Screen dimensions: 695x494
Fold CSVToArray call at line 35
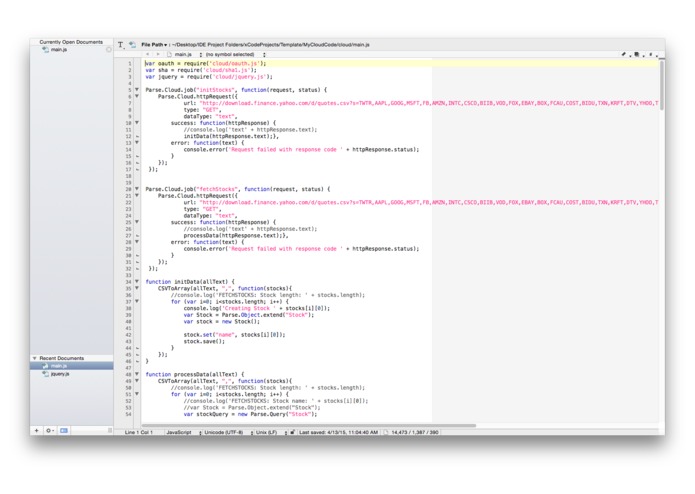(137, 288)
